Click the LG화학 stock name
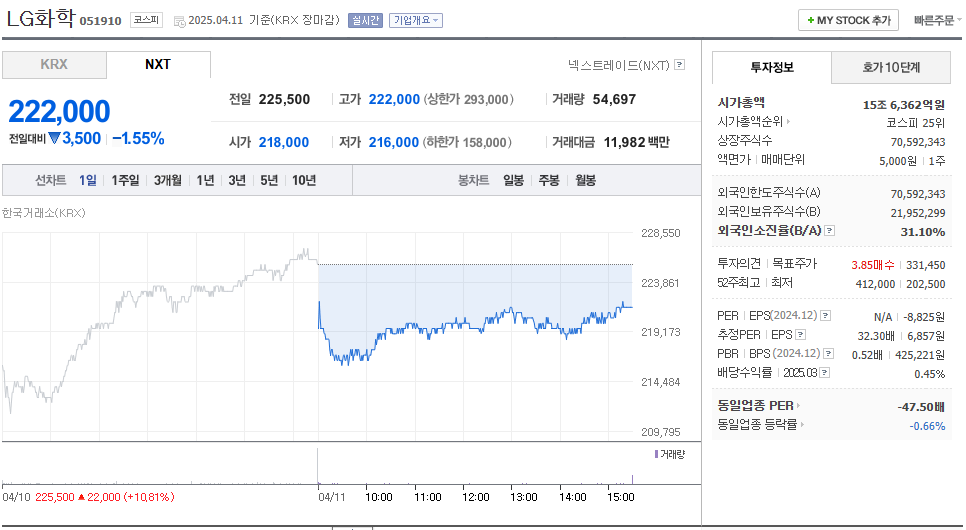The width and height of the screenshot is (966, 530). [x=41, y=18]
